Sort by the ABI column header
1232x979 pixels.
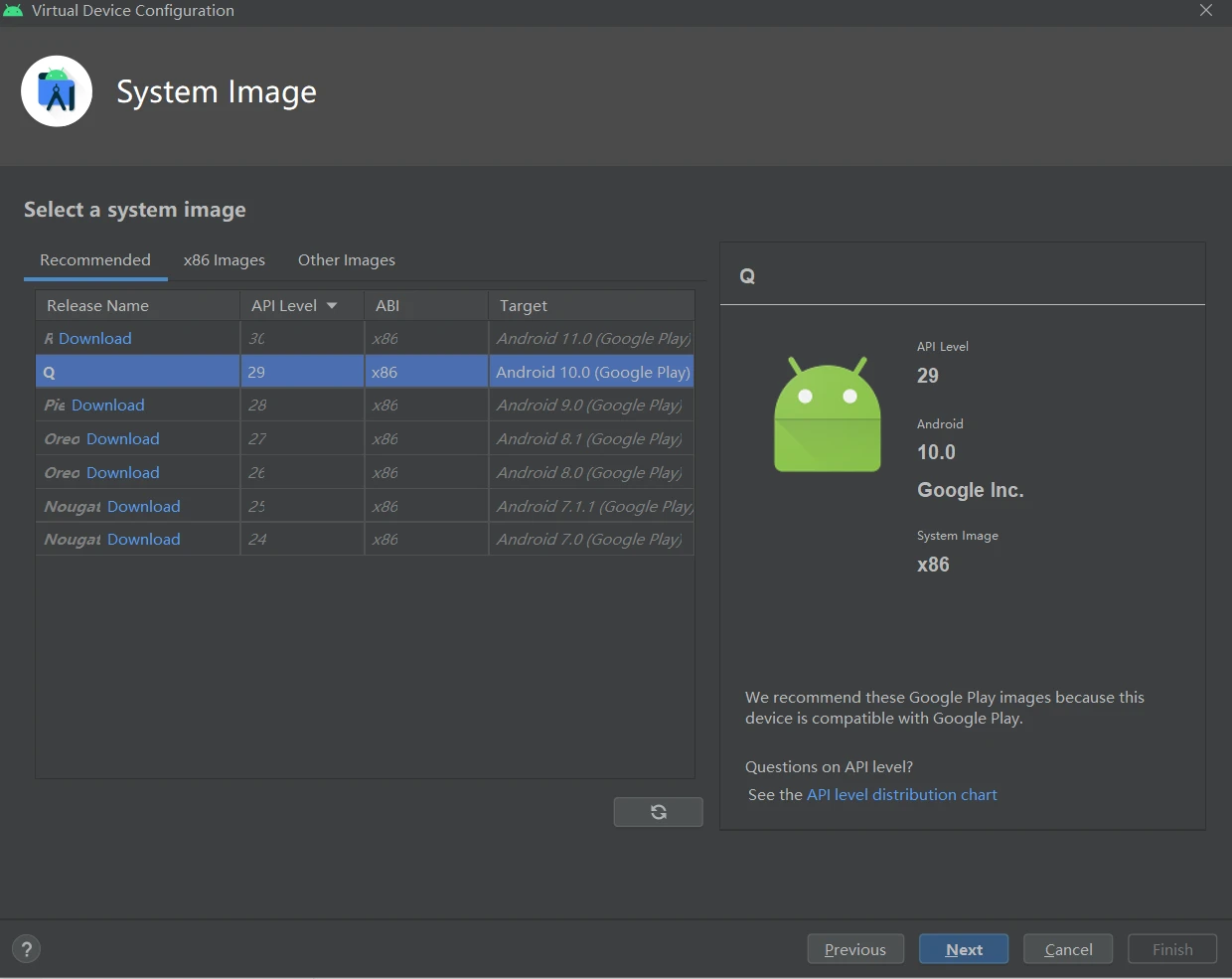coord(386,305)
